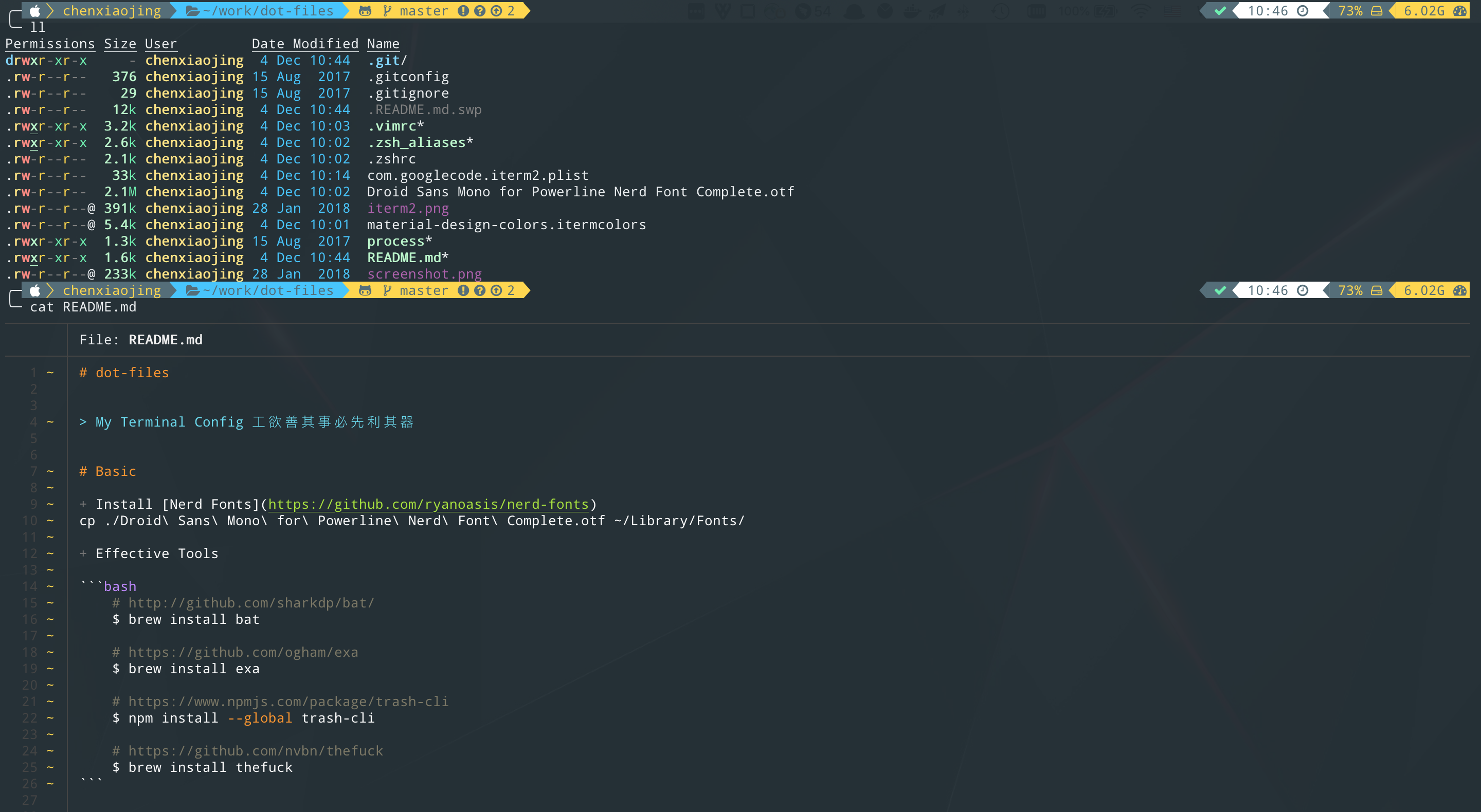Click the Name column header in the listing
This screenshot has height=812, width=1481.
[x=383, y=44]
